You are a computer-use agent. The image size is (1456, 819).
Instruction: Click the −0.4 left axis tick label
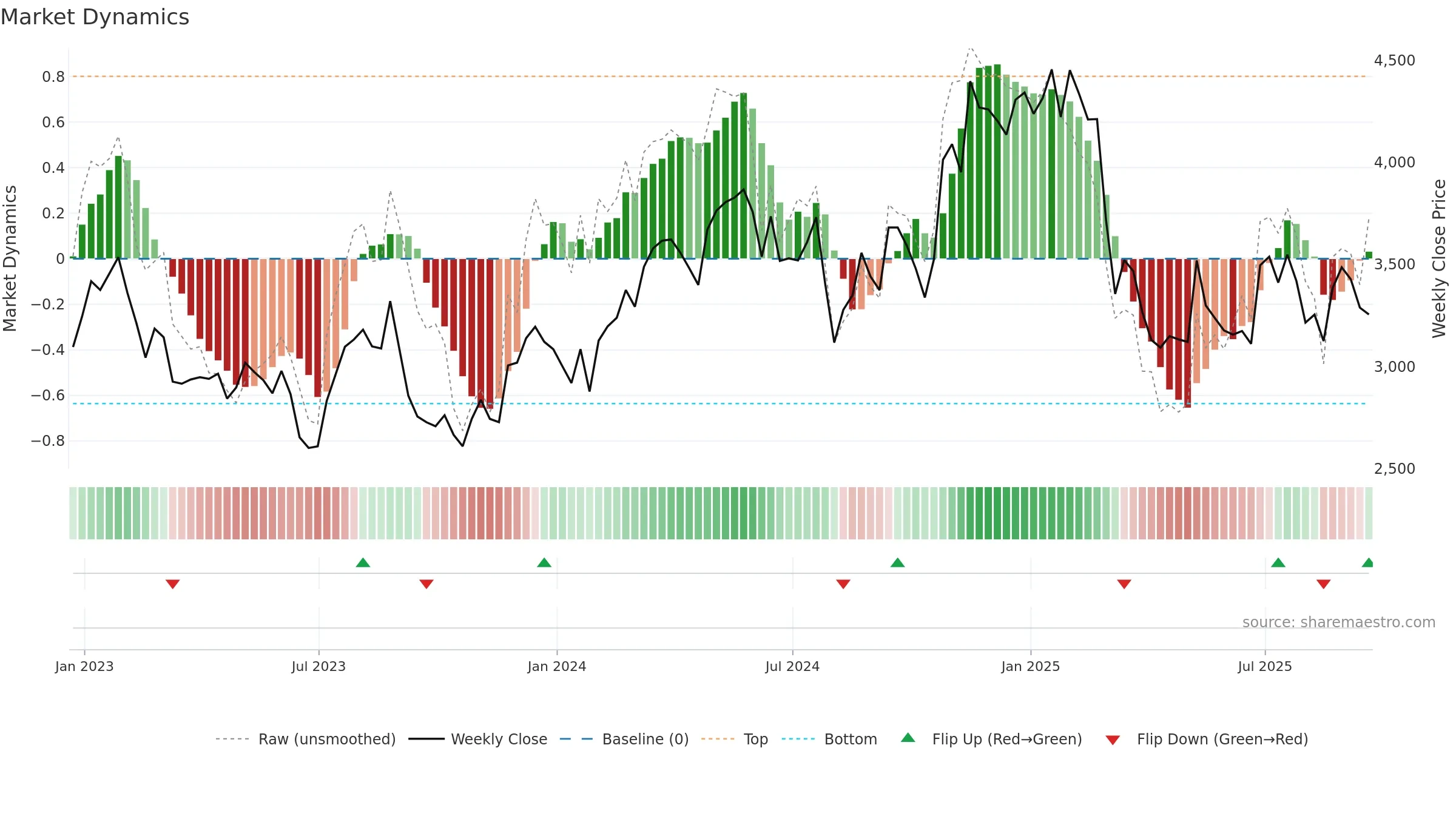point(48,349)
